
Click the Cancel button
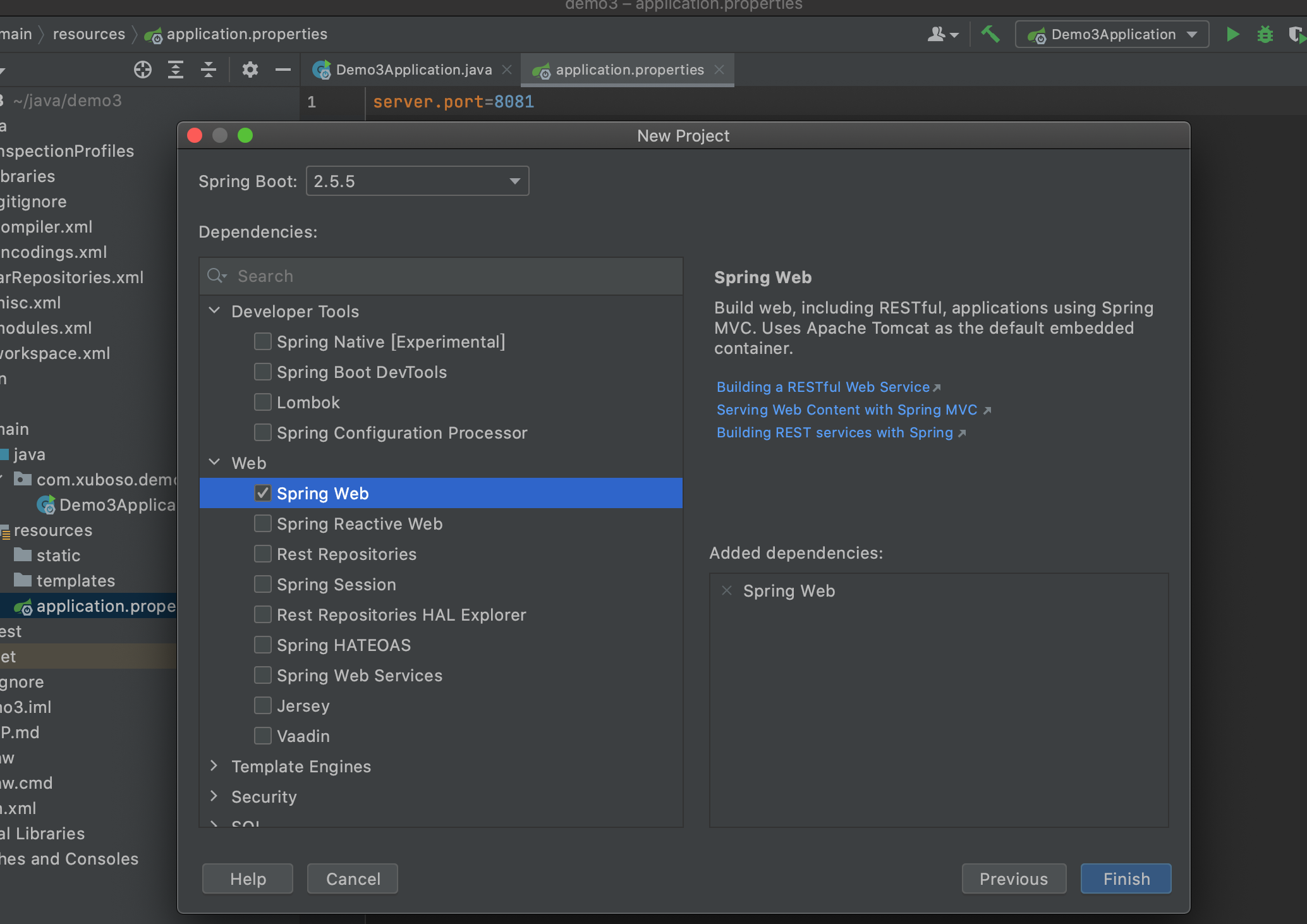pyautogui.click(x=353, y=878)
